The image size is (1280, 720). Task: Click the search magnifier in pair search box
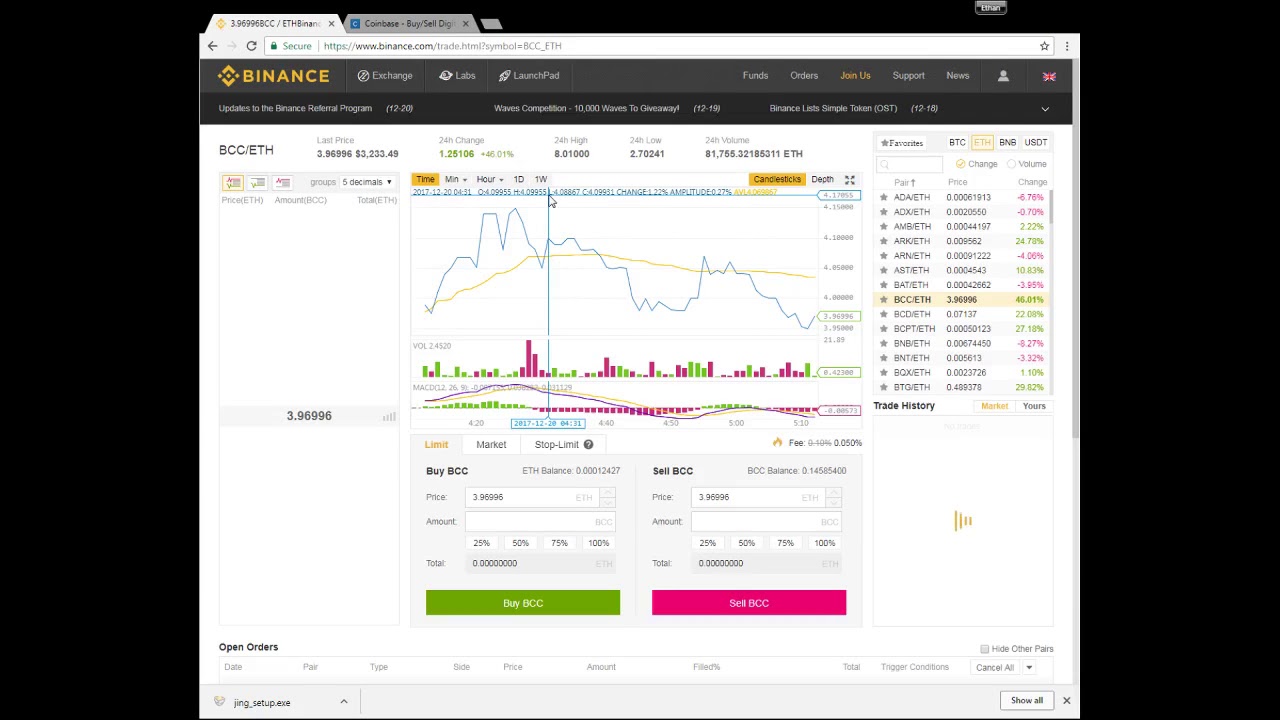[885, 164]
